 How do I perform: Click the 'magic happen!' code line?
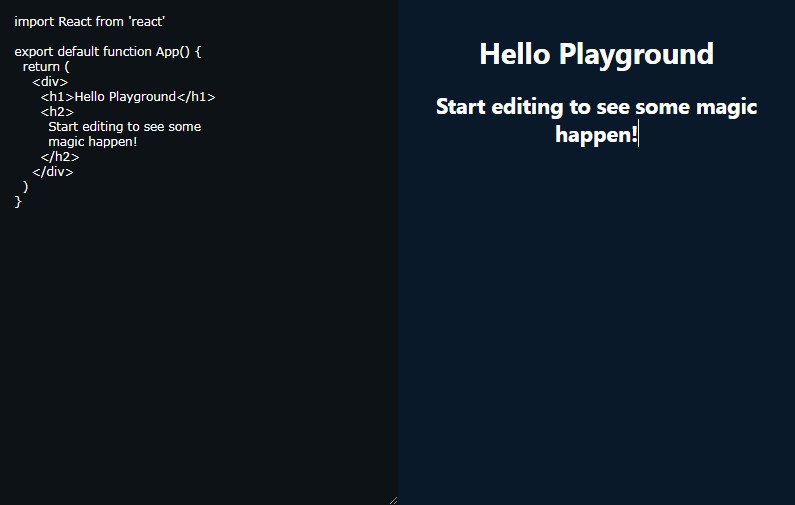pyautogui.click(x=93, y=142)
